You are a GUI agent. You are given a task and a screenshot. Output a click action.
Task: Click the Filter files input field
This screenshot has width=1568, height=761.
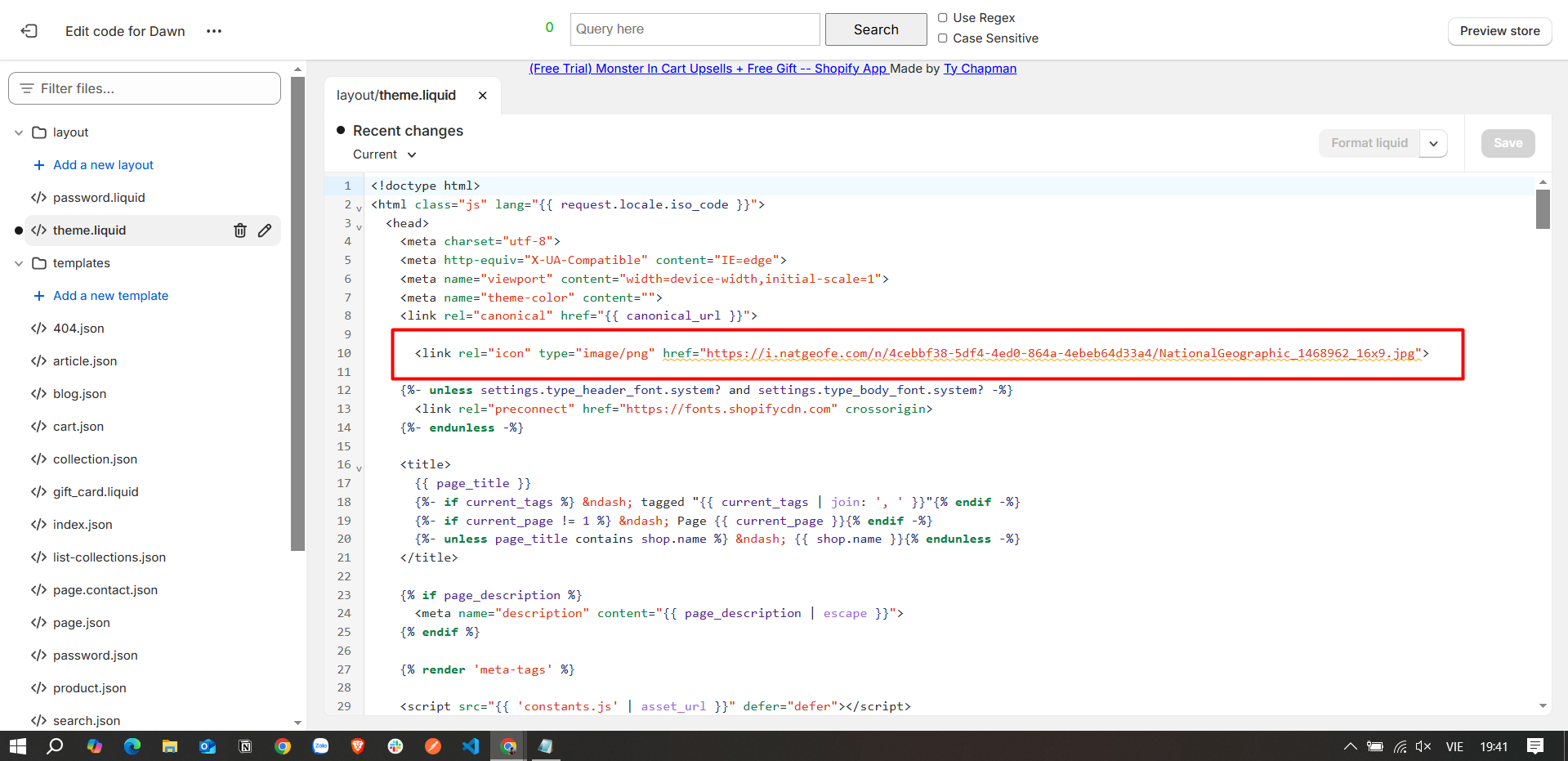point(145,88)
